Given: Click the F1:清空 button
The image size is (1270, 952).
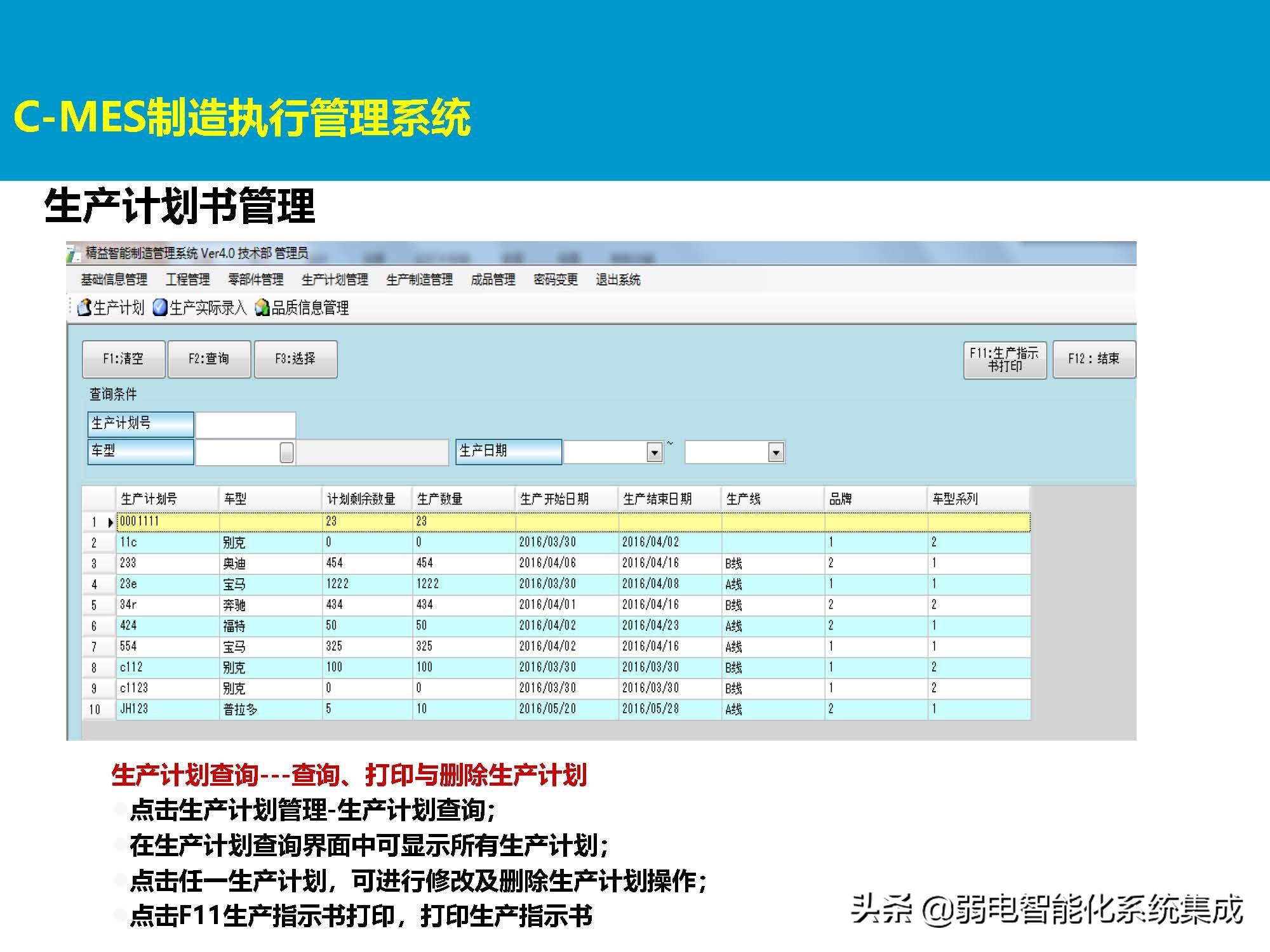Looking at the screenshot, I should click(x=124, y=359).
